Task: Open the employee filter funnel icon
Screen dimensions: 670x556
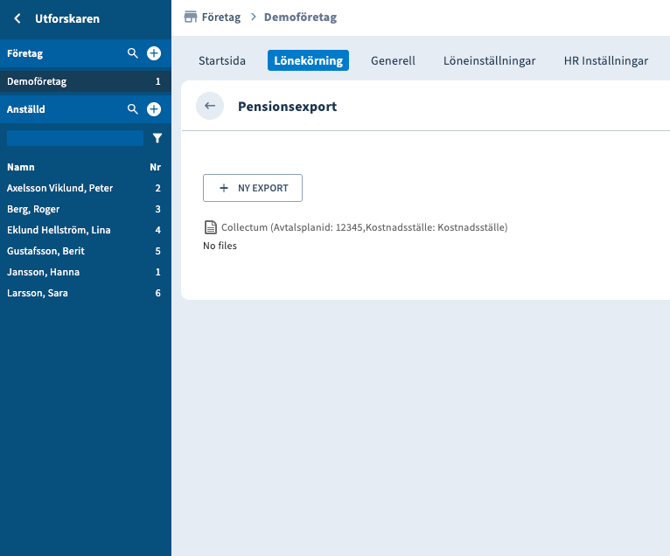Action: [157, 138]
